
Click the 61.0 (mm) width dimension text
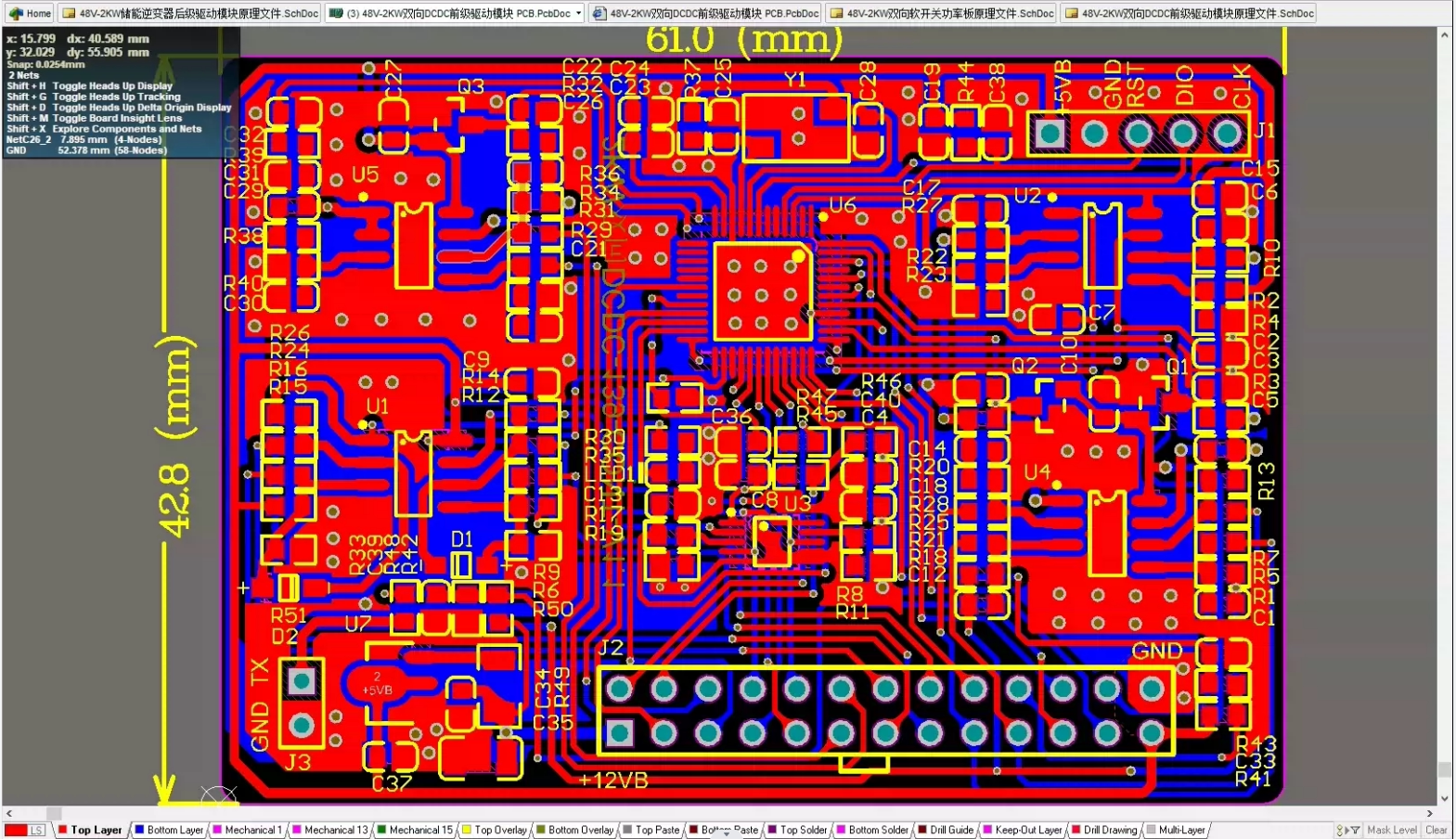(744, 40)
